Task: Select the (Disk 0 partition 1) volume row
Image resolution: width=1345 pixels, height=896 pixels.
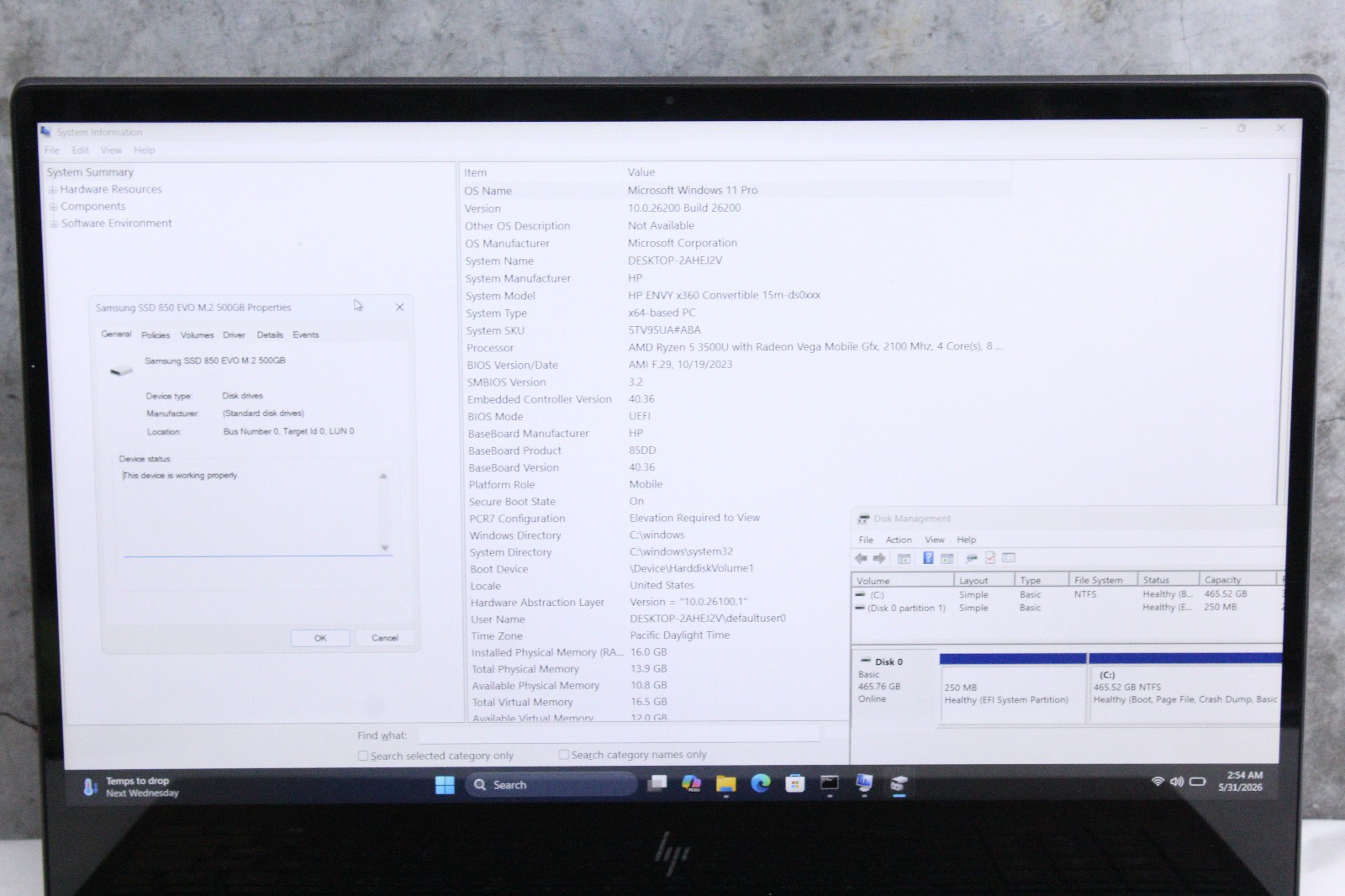Action: point(1068,608)
